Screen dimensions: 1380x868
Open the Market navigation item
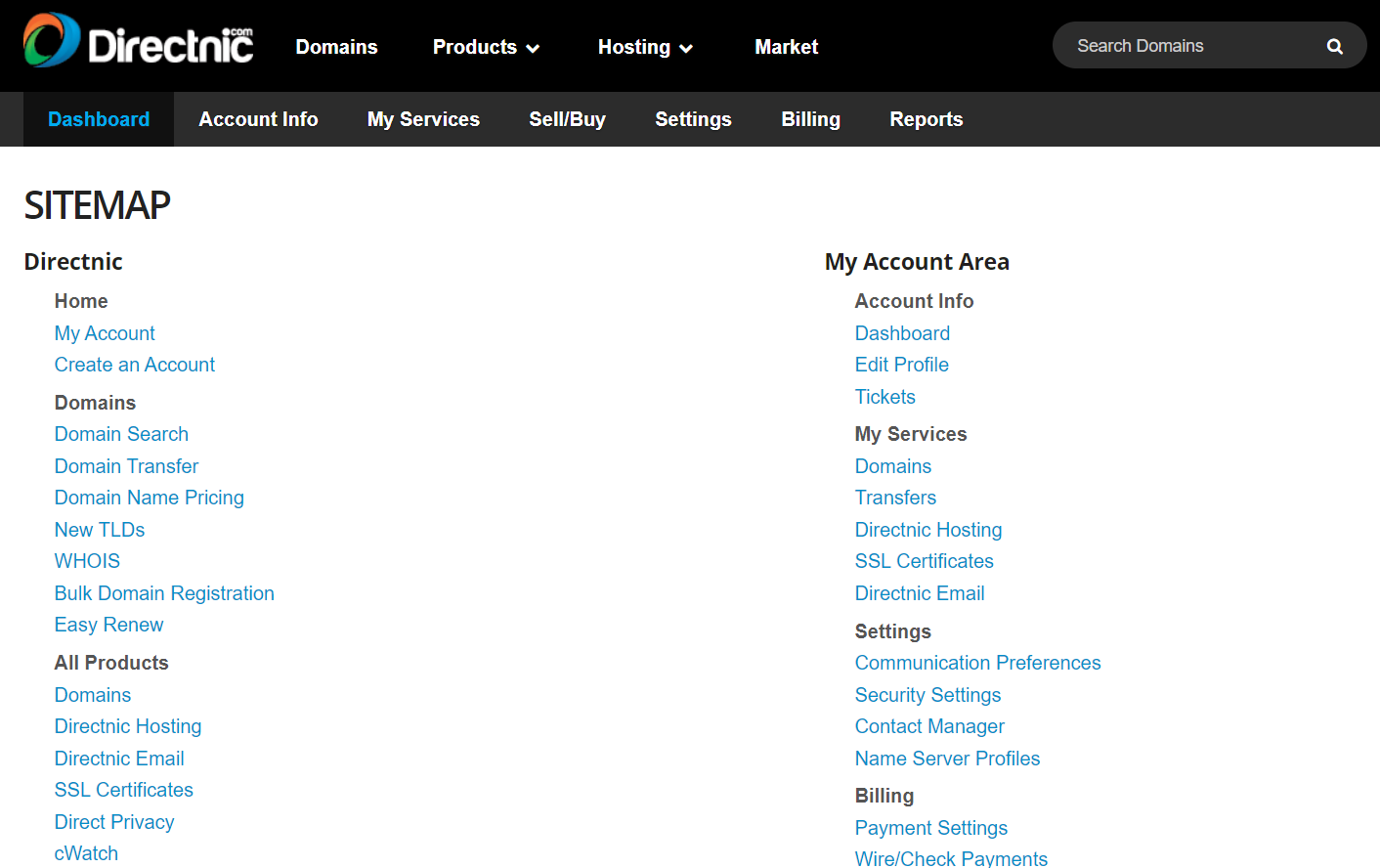(x=786, y=47)
